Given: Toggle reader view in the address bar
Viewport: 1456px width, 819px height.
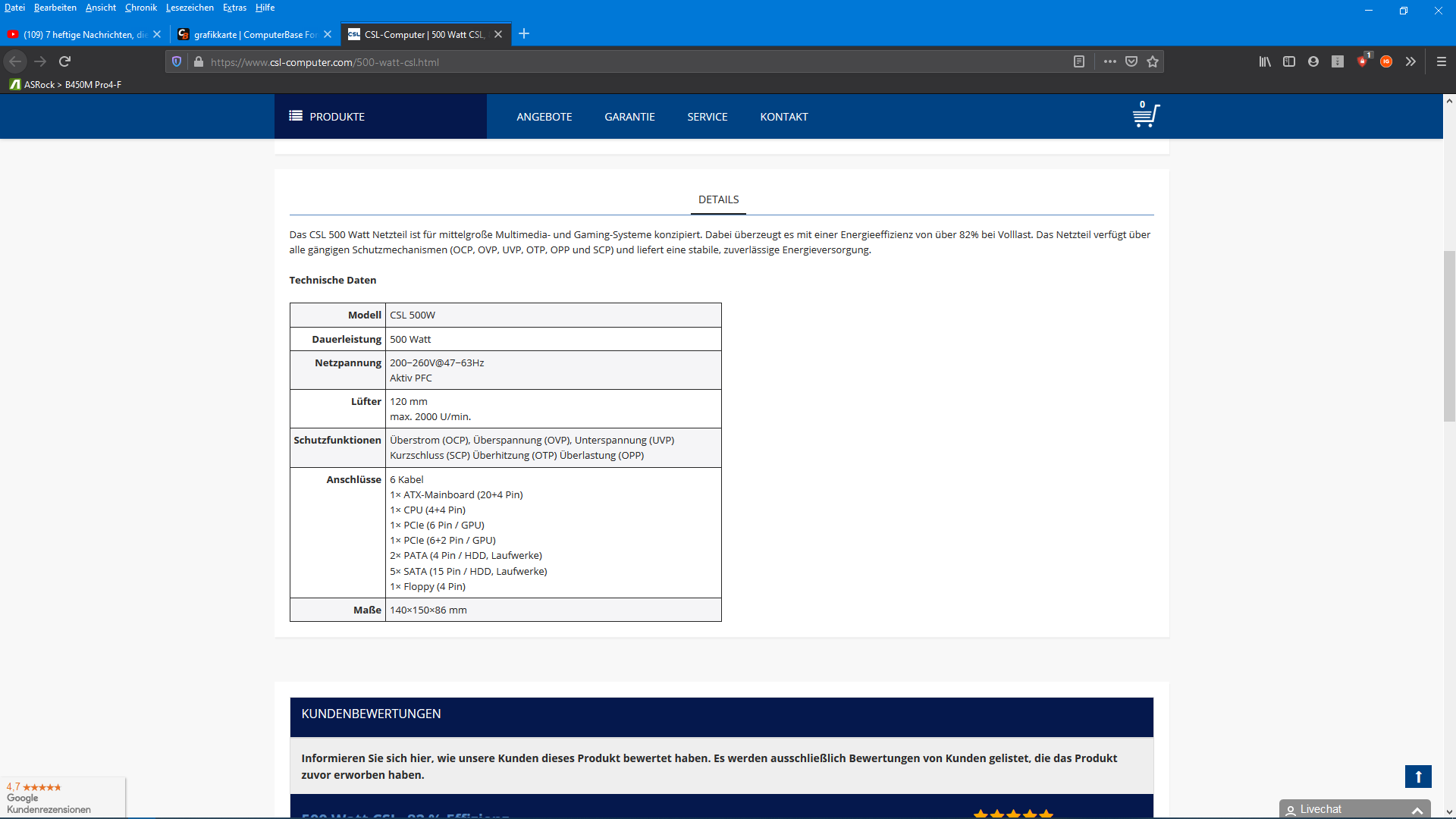Looking at the screenshot, I should [x=1079, y=61].
